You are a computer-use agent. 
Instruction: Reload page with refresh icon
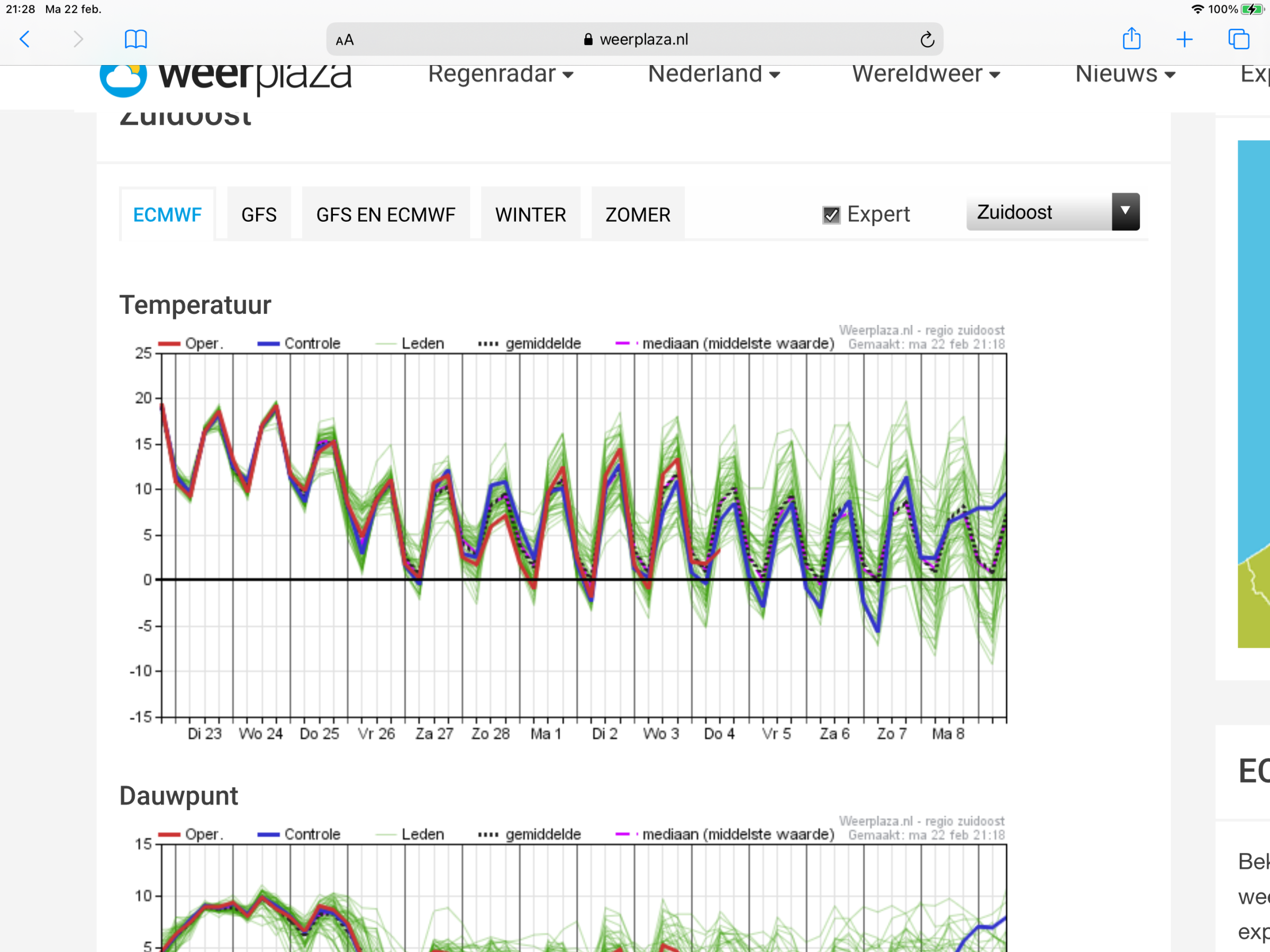click(927, 40)
